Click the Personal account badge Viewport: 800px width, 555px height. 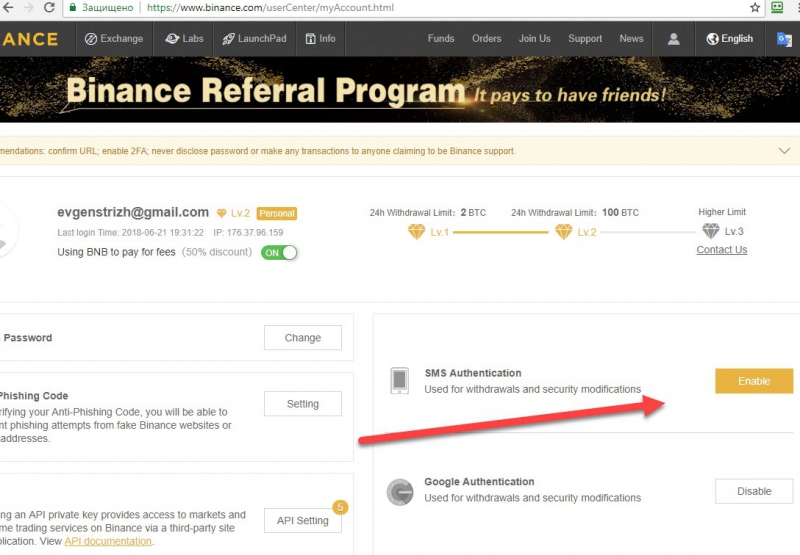pos(277,214)
